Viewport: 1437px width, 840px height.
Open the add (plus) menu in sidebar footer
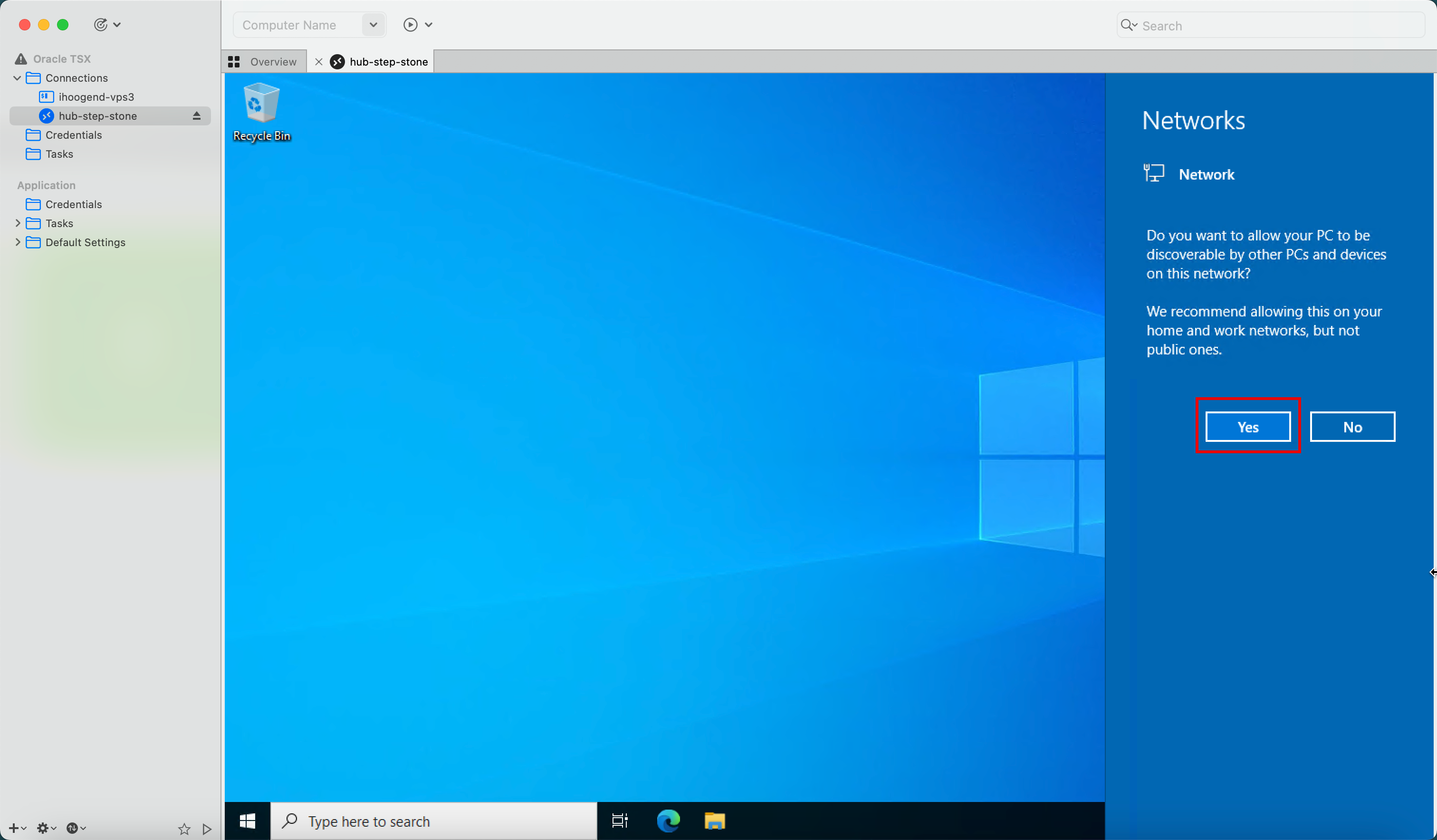click(15, 828)
